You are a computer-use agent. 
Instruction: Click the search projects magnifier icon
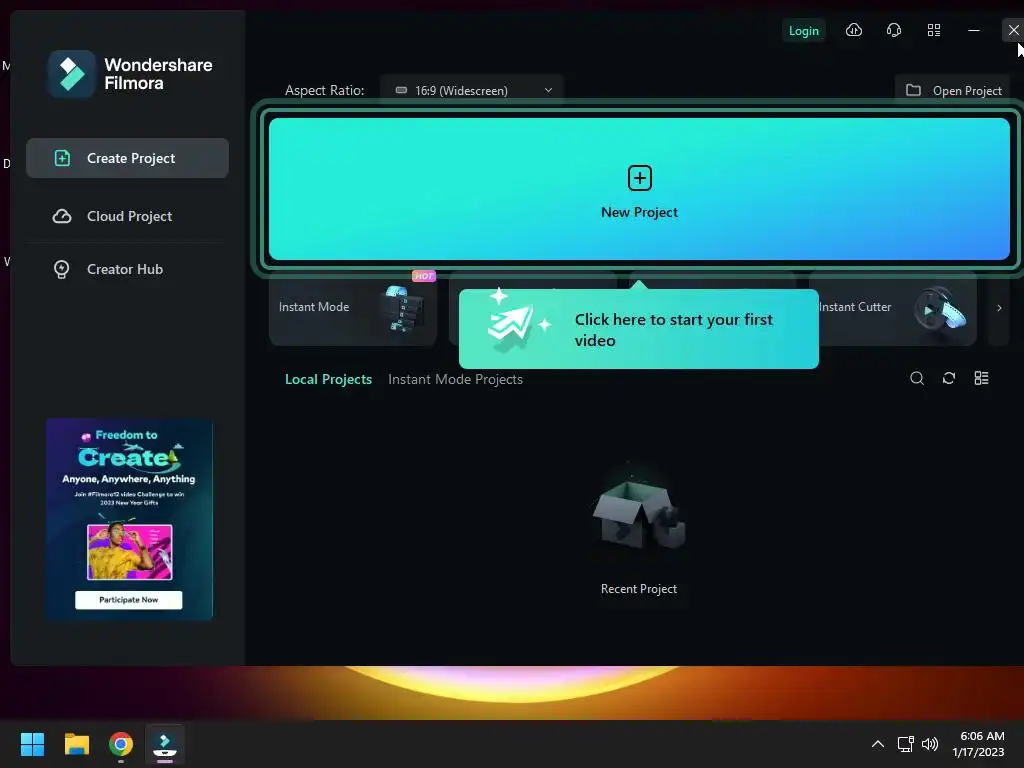[x=917, y=378]
